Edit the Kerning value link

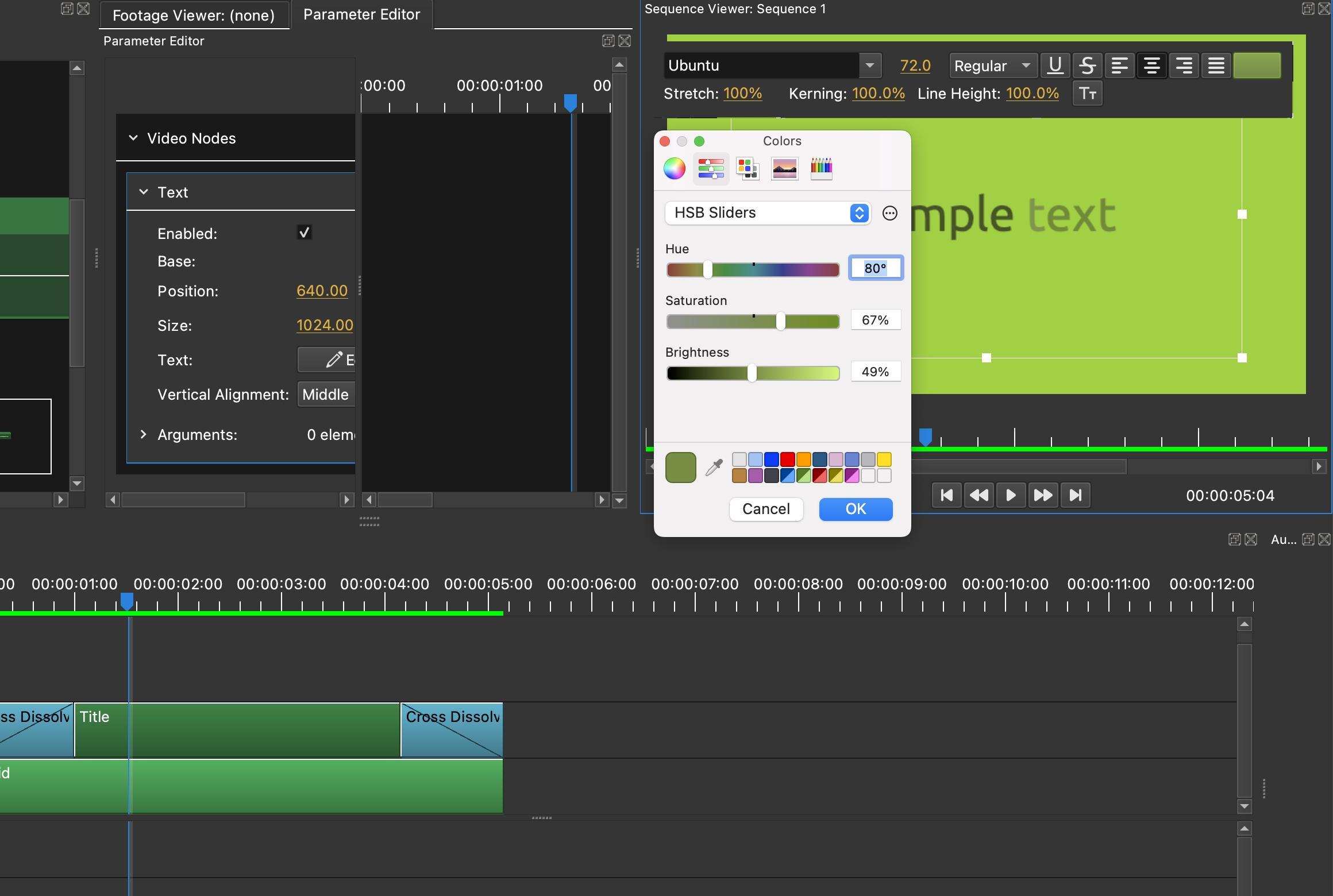coord(879,93)
